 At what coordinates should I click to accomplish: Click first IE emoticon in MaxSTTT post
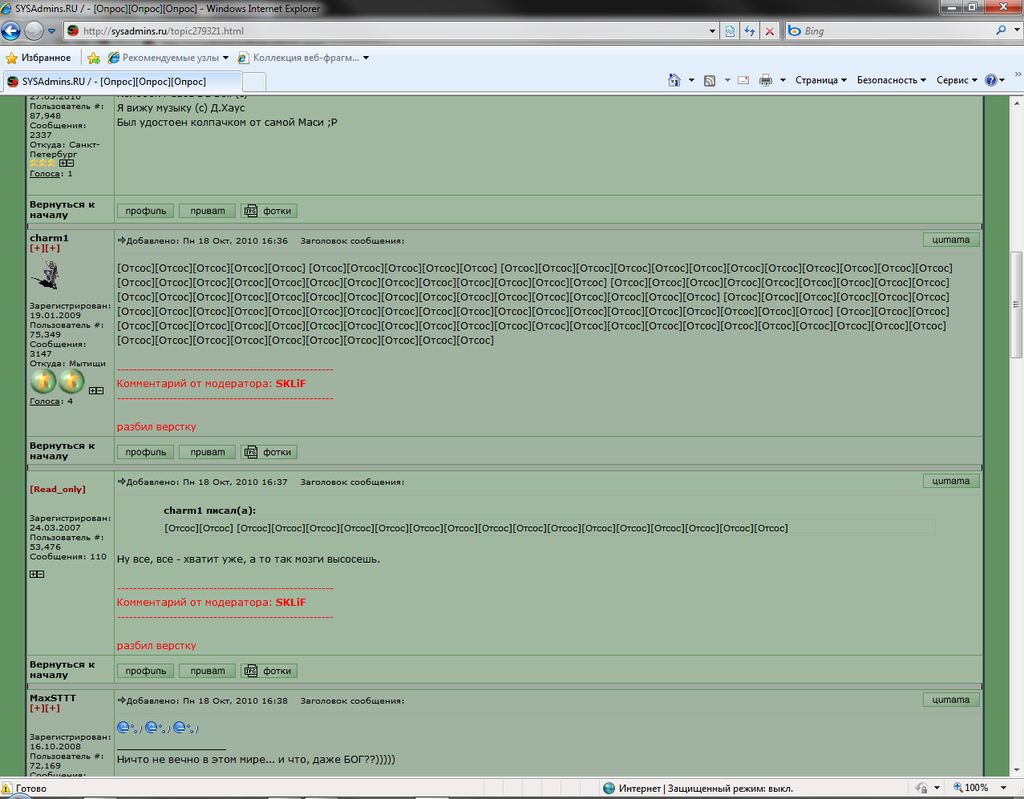click(129, 727)
